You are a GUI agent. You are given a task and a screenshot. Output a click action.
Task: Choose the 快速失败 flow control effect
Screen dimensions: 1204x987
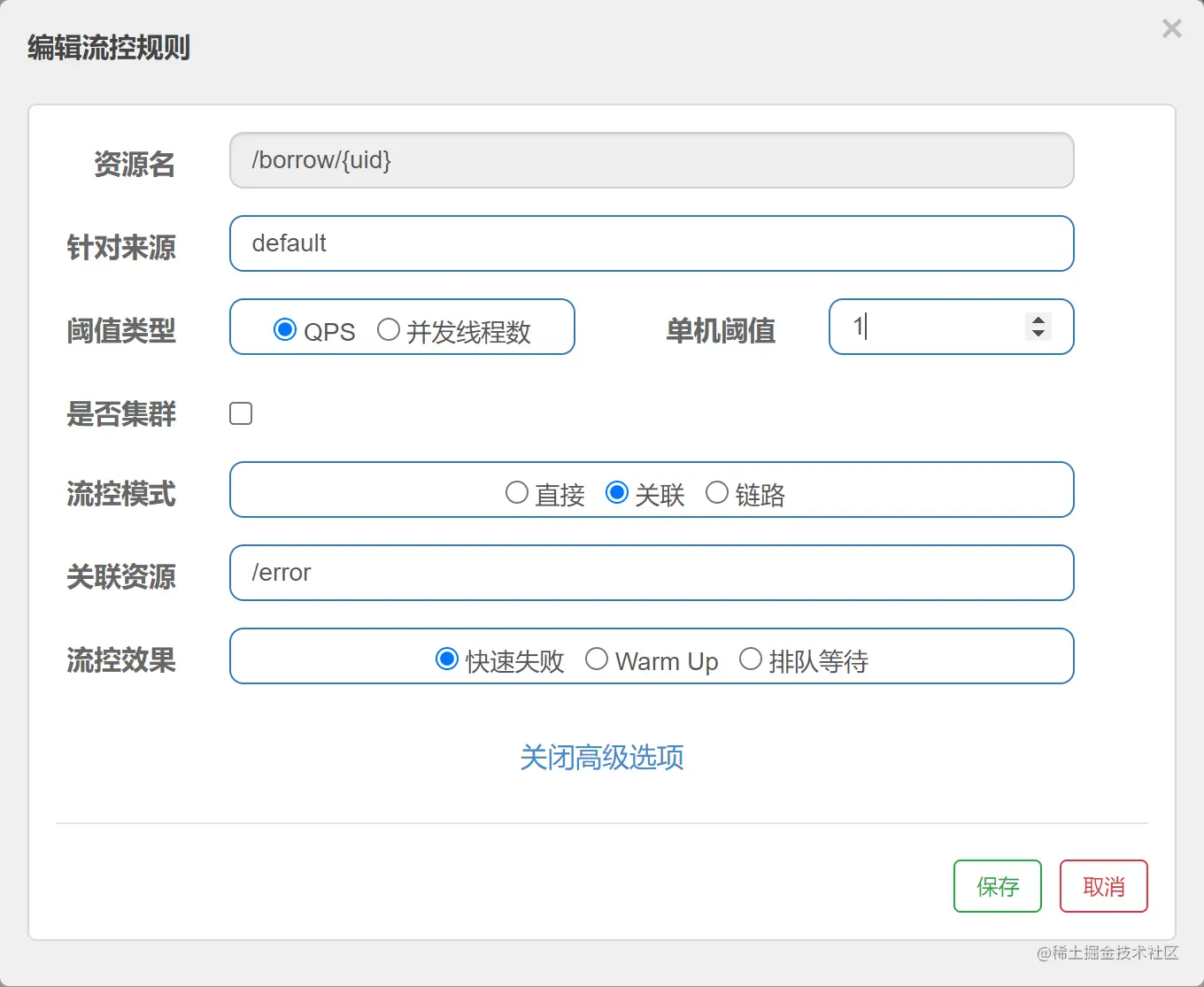(447, 659)
